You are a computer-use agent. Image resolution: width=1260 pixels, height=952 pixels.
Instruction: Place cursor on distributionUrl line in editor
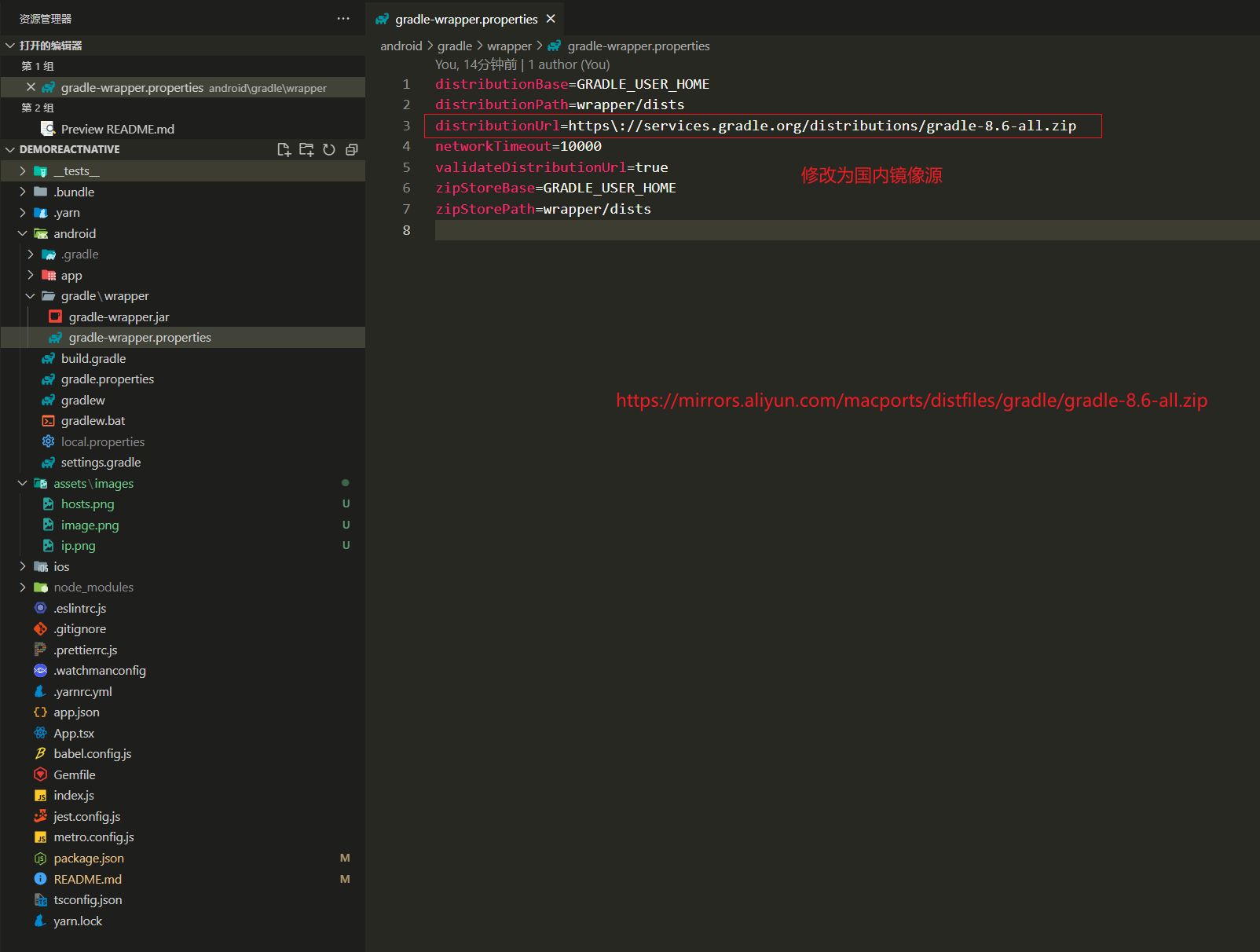755,126
